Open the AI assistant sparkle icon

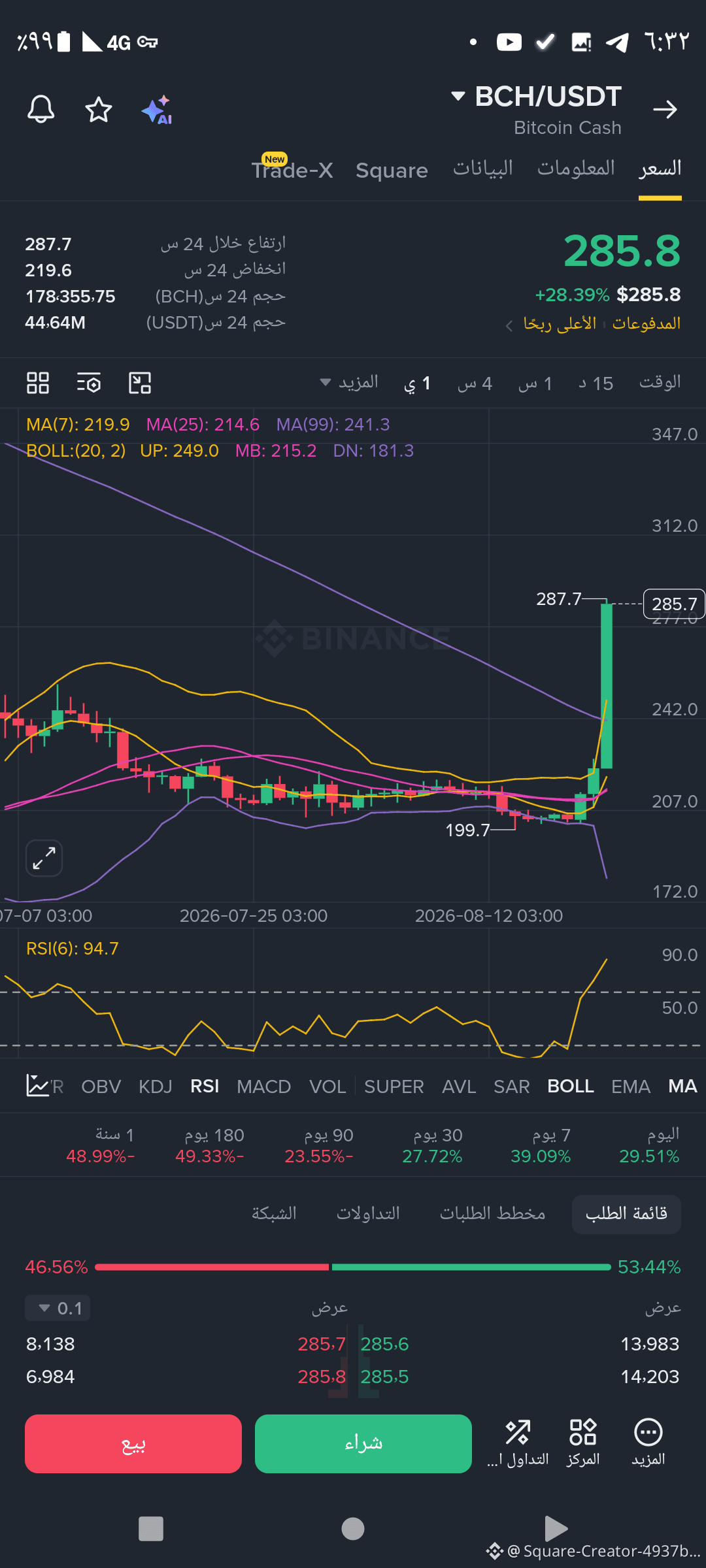pyautogui.click(x=157, y=110)
